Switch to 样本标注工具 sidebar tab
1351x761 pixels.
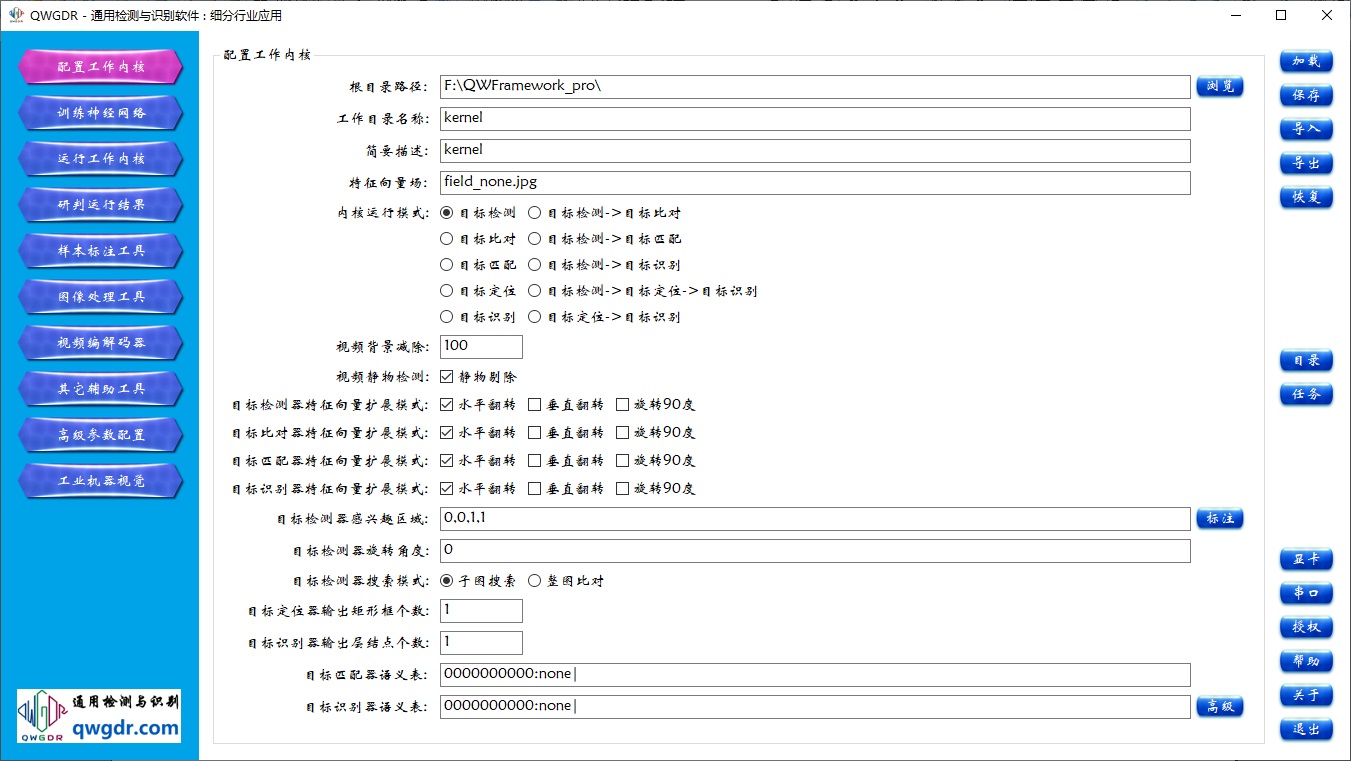tap(100, 251)
